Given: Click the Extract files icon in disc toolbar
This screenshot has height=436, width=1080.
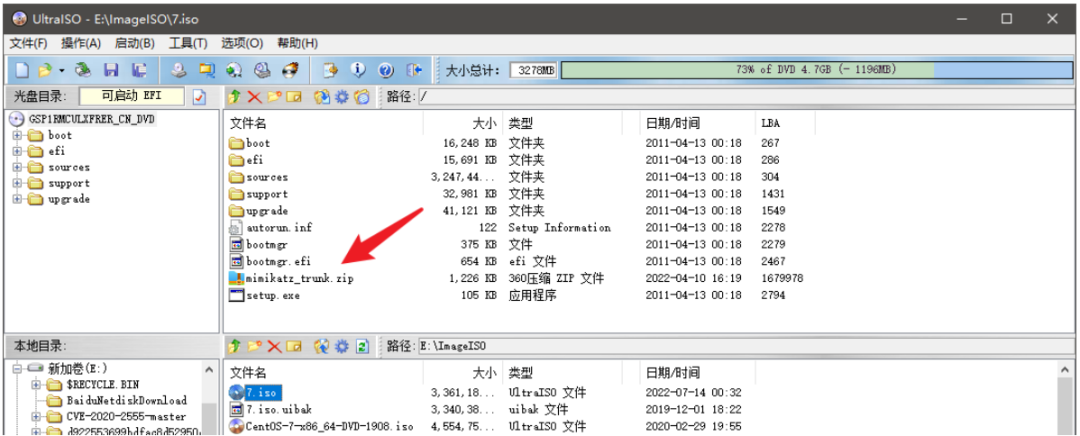Looking at the screenshot, I should point(322,97).
